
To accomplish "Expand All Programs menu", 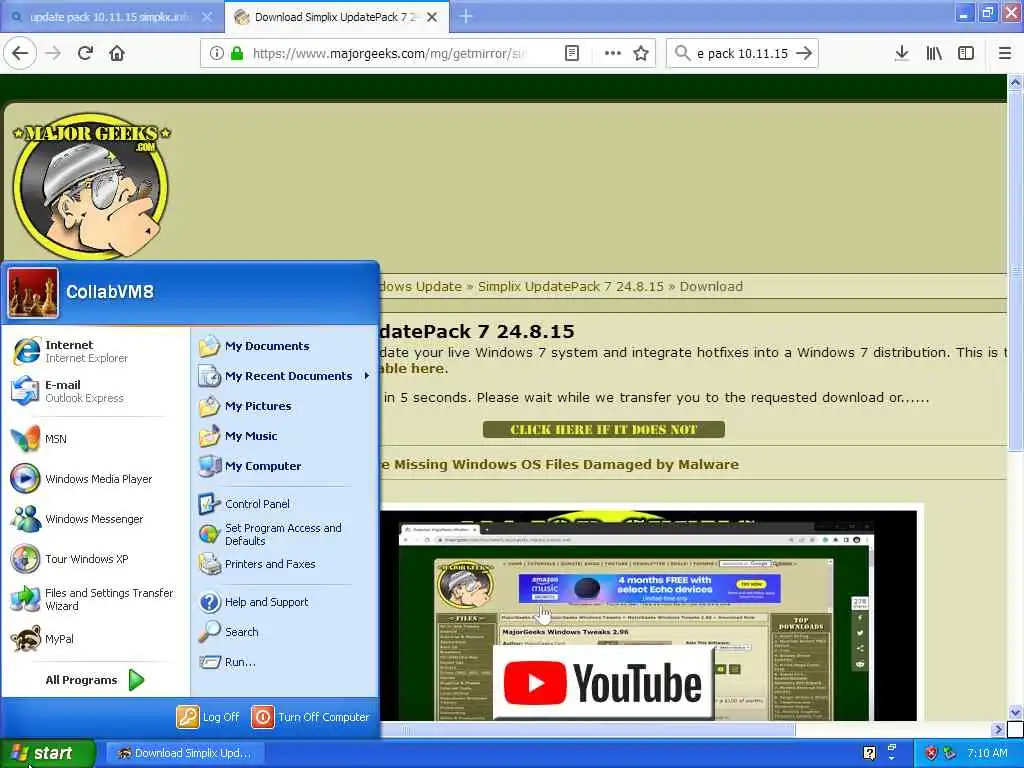I will click(95, 680).
